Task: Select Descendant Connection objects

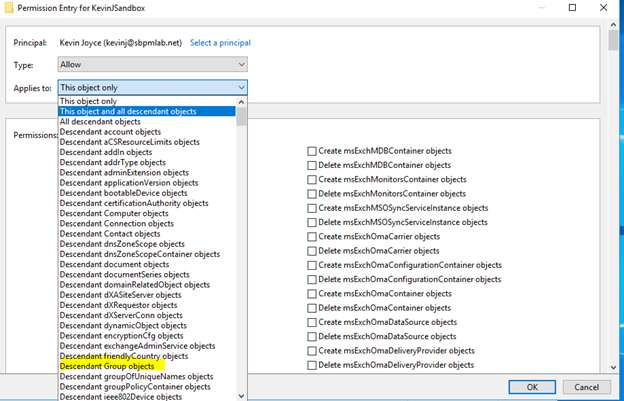Action: pos(147,224)
